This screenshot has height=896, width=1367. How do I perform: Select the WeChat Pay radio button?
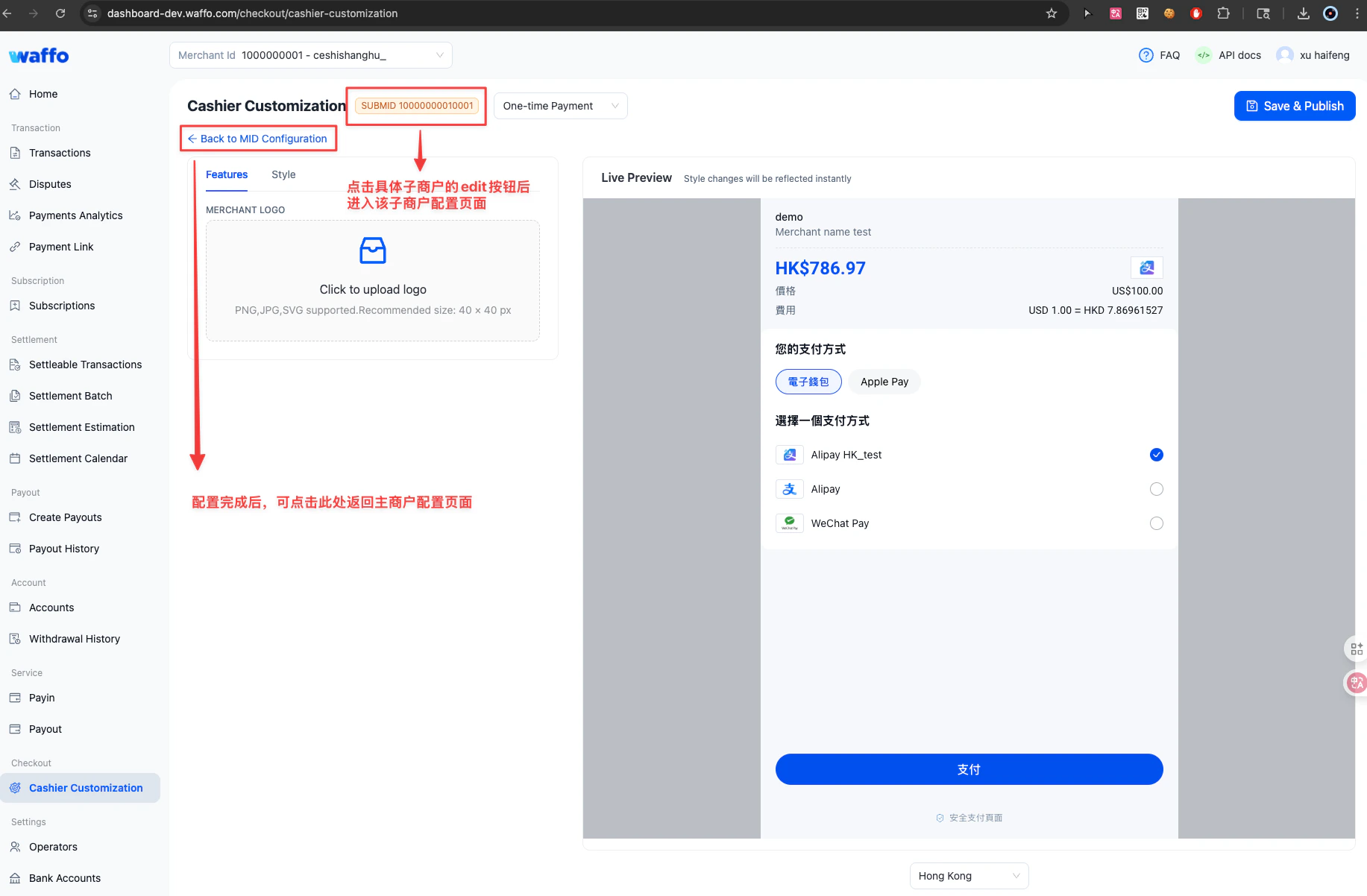pos(1156,523)
